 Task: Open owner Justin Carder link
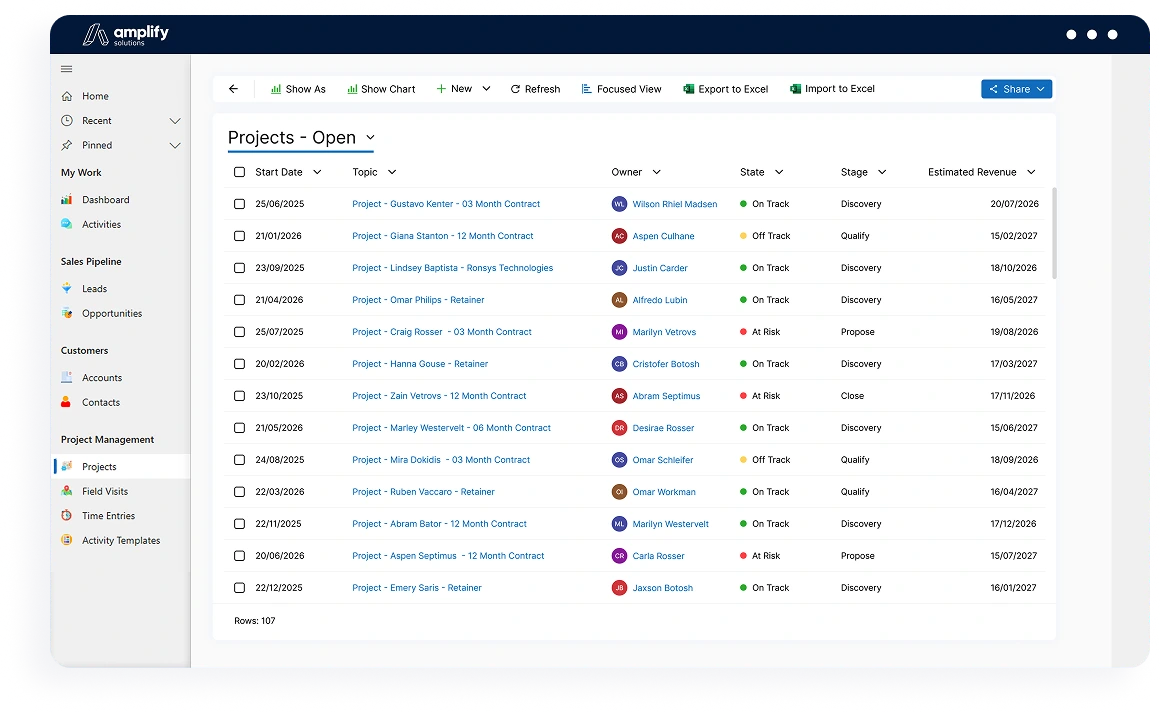coord(660,268)
